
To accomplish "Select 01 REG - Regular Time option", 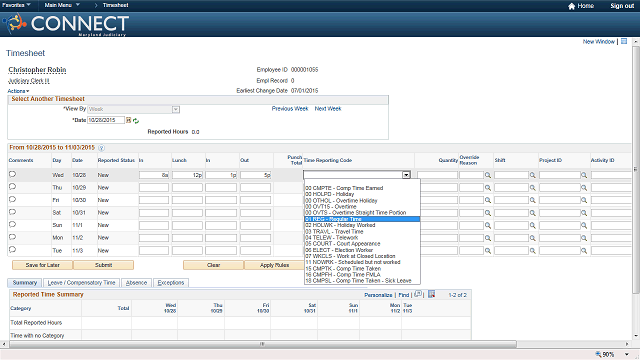I will point(362,219).
